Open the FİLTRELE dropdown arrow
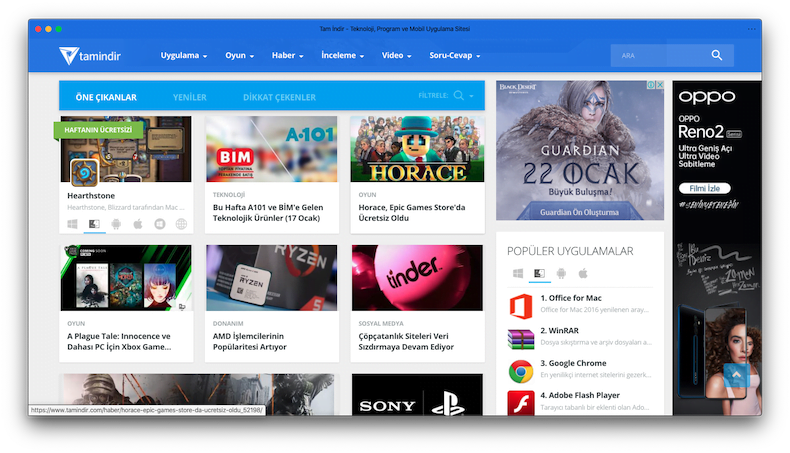Image resolution: width=790 pixels, height=453 pixels. pos(471,96)
